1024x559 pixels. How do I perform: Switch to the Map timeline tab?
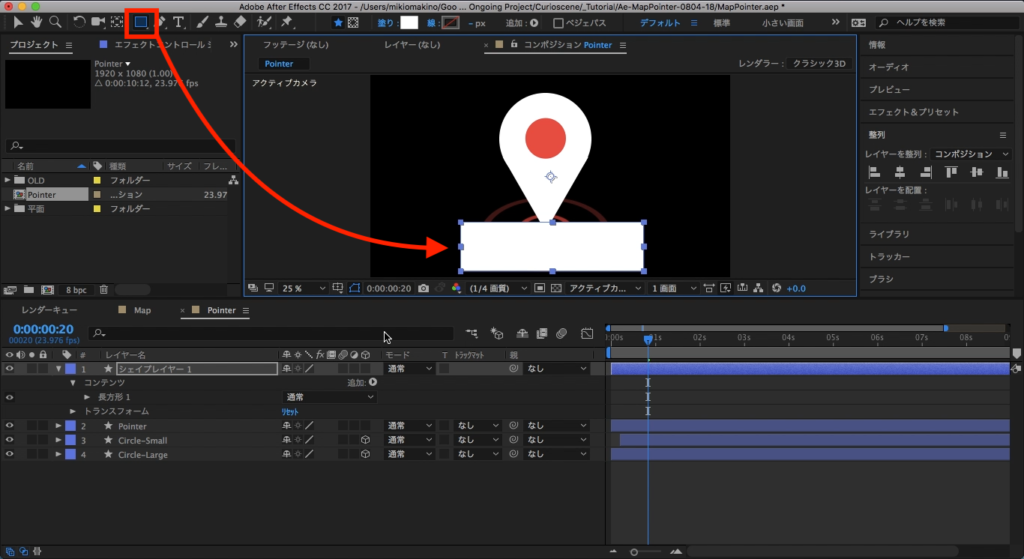[141, 310]
